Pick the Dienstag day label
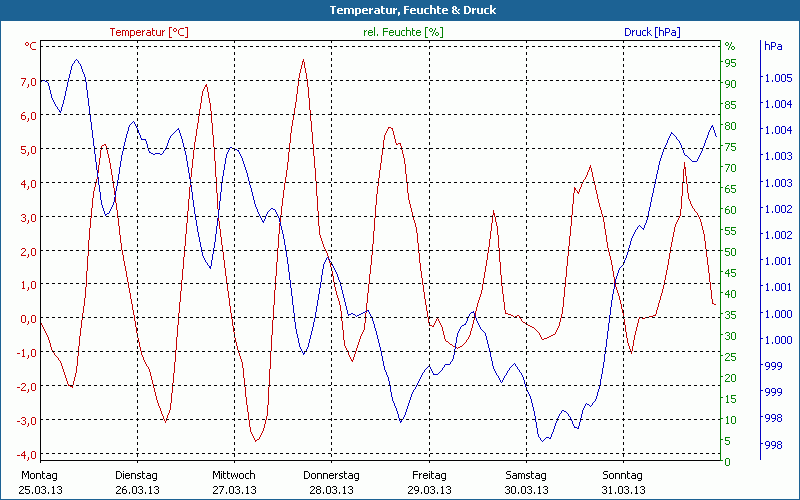 [136, 475]
